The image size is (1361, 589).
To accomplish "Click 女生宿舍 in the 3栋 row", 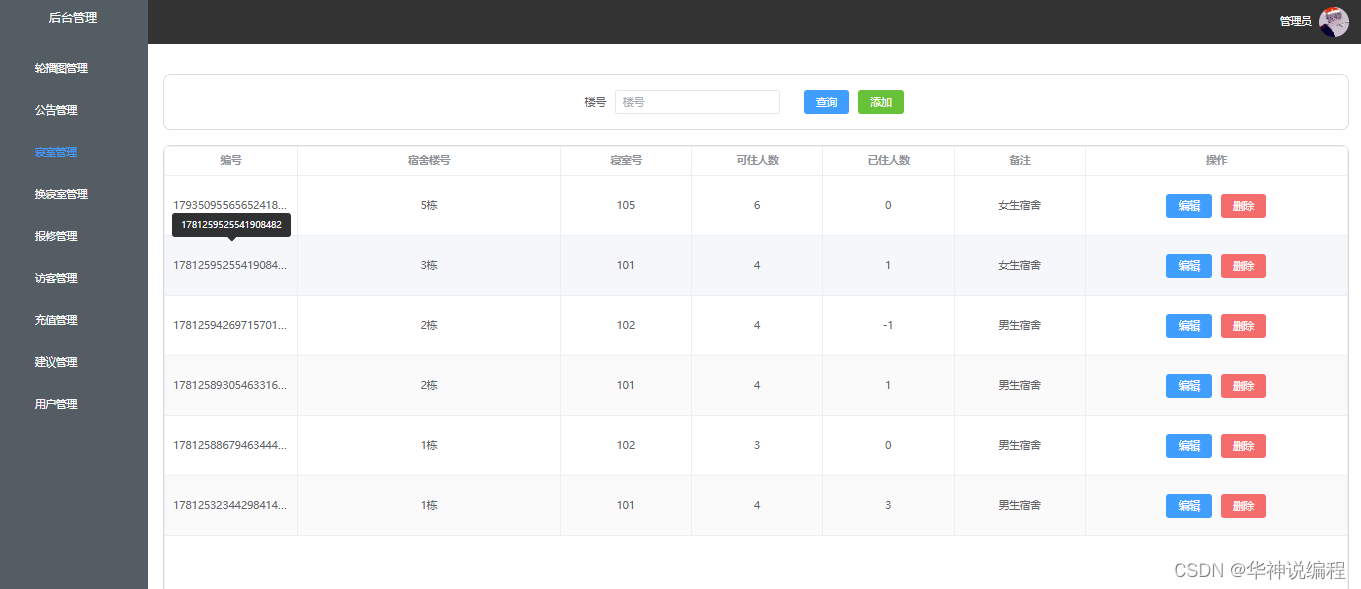I will [1020, 265].
